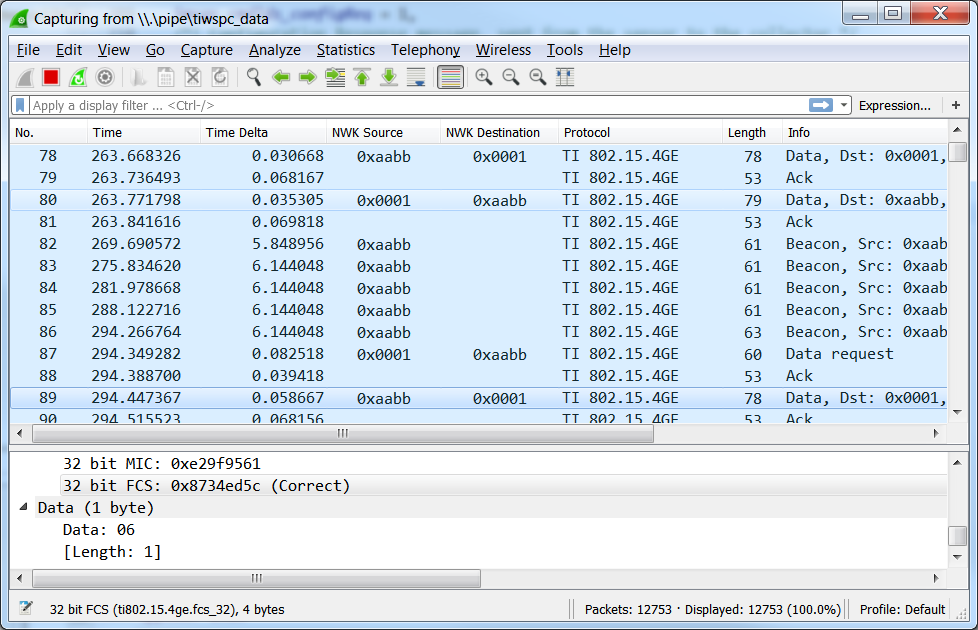This screenshot has height=630, width=978.
Task: Select packet 82 Beacon row
Action: coord(478,244)
